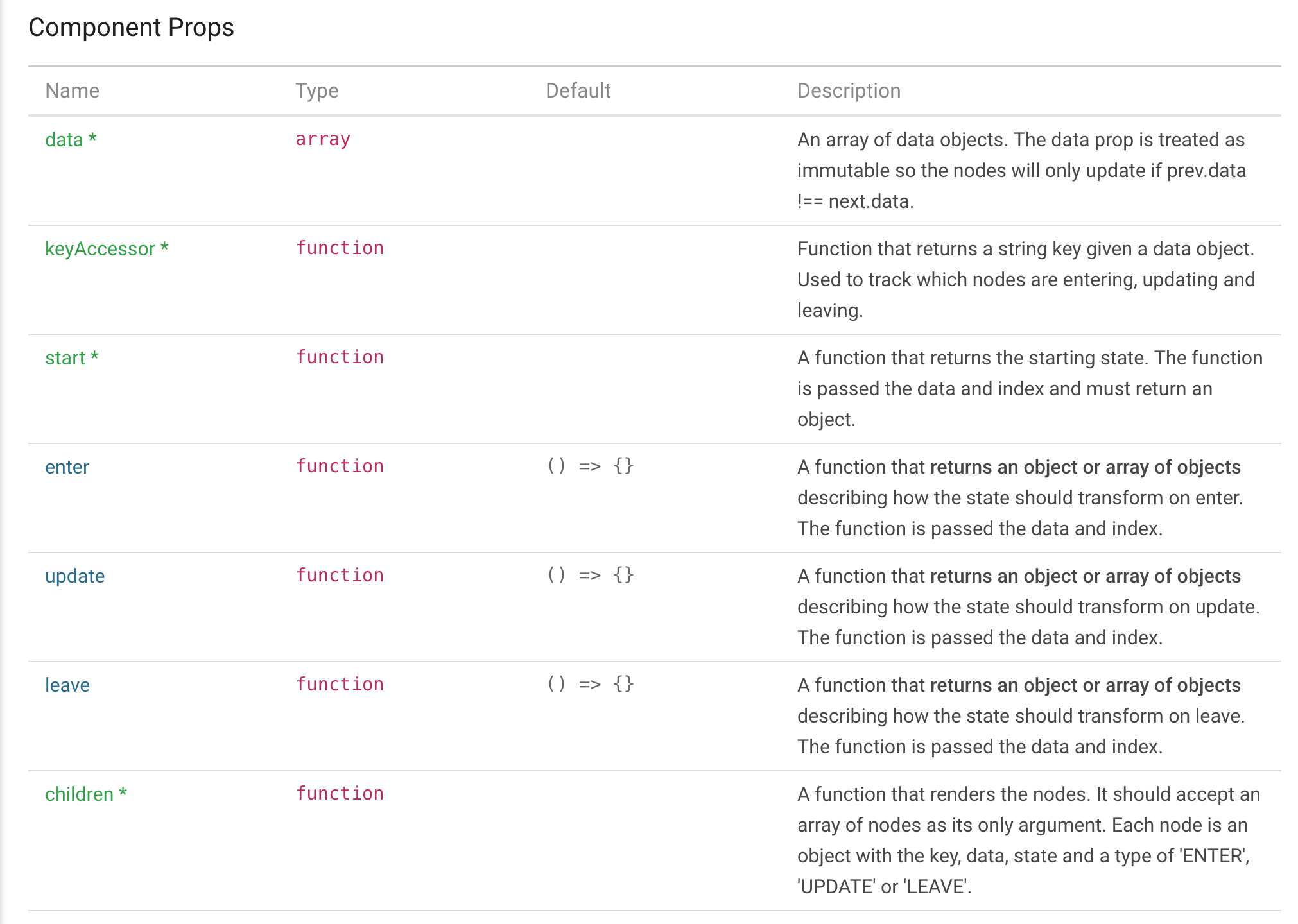Click bold text in enter description
This screenshot has height=924, width=1298.
(1085, 467)
